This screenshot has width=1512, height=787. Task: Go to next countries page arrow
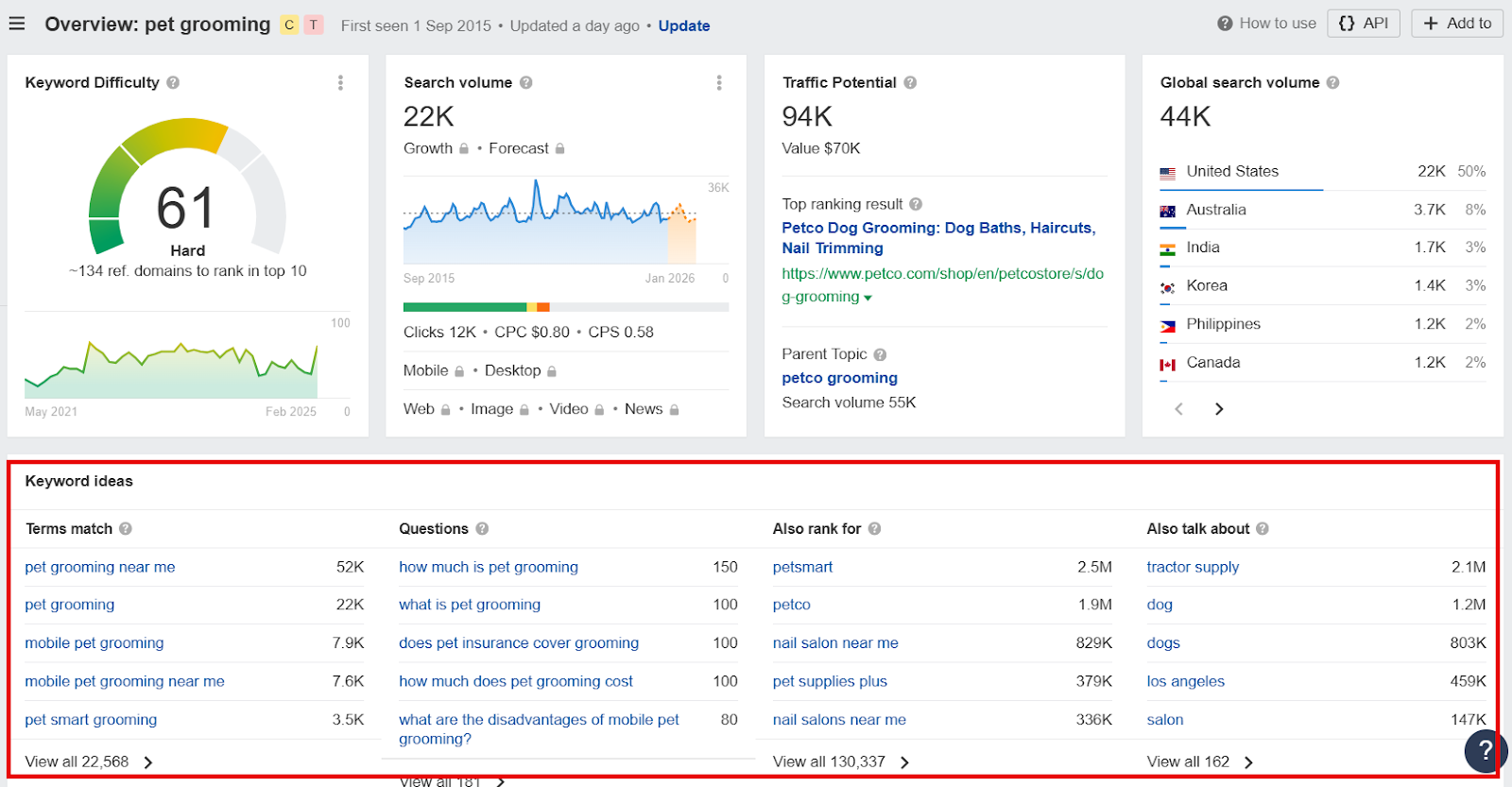pos(1219,409)
